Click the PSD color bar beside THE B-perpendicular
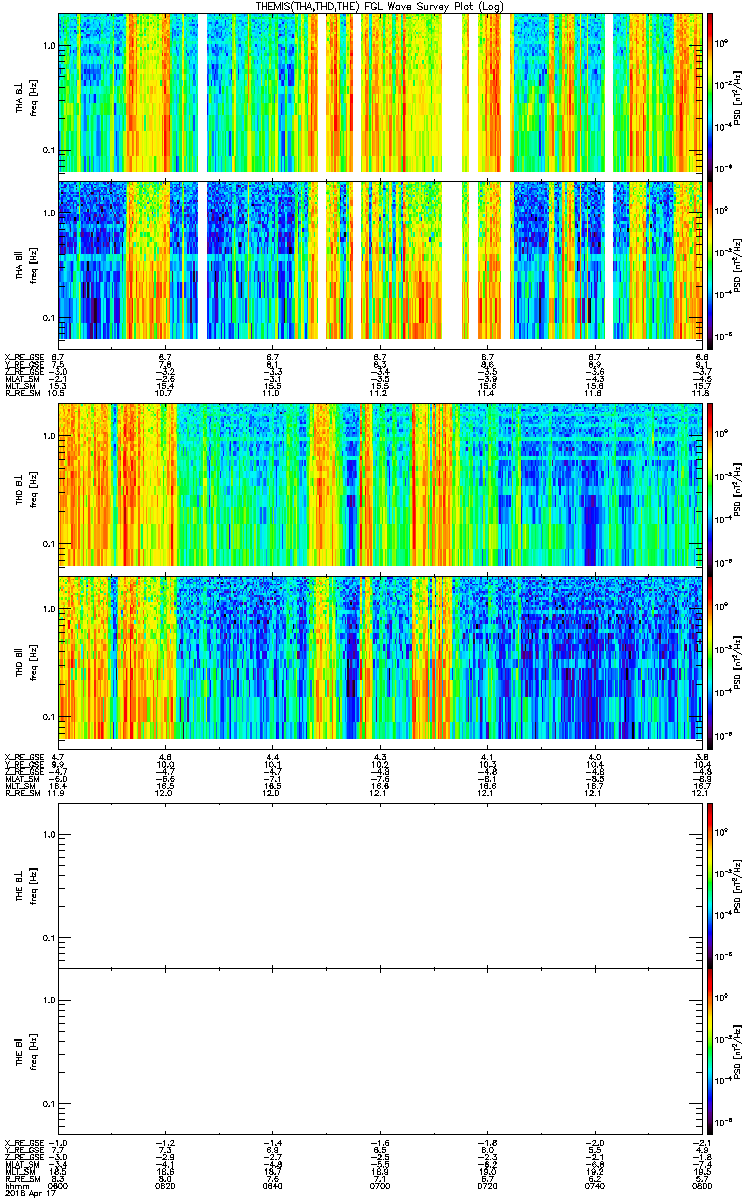750x1200 pixels. [x=710, y=884]
